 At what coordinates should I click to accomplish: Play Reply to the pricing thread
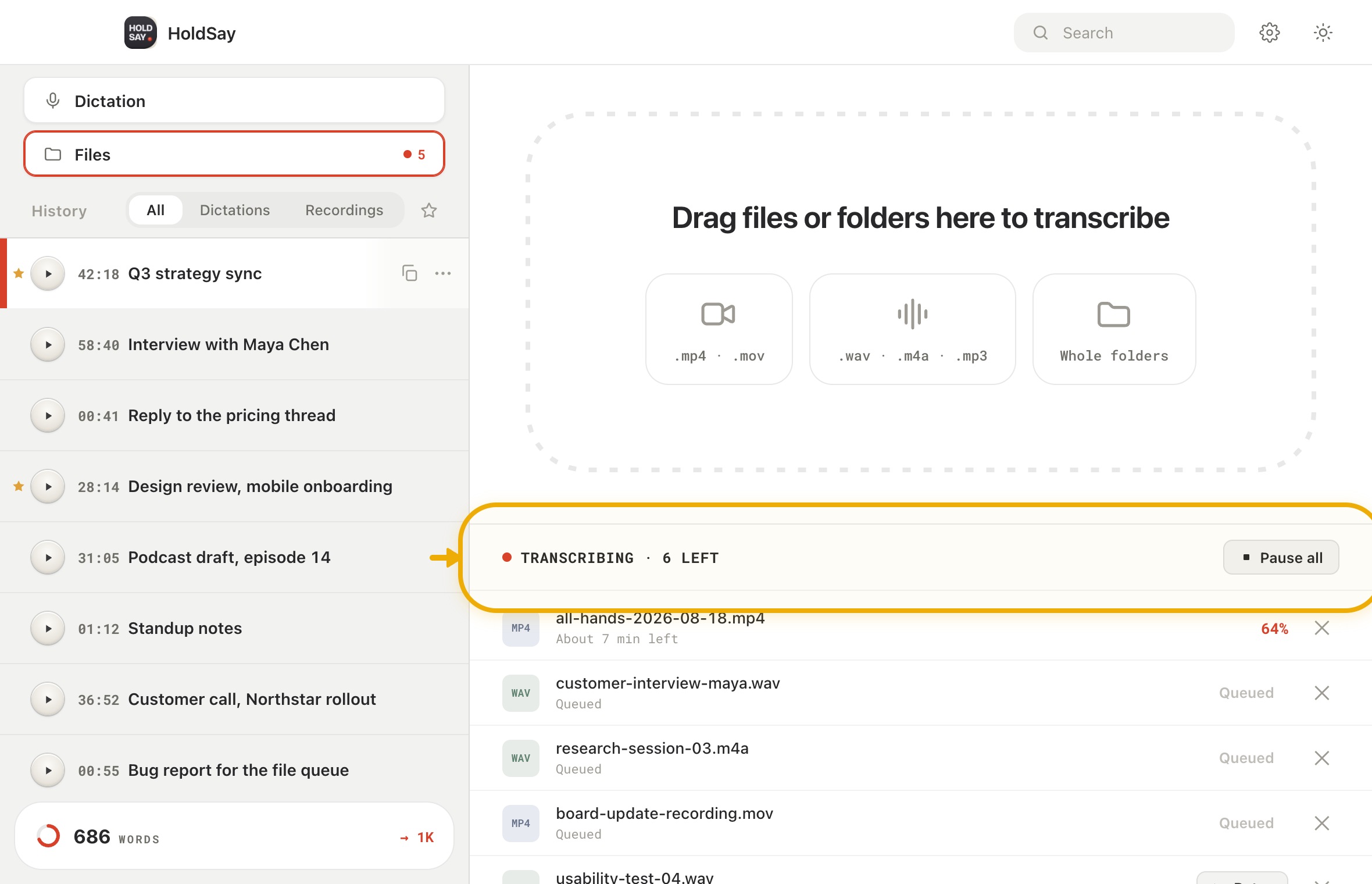[48, 415]
